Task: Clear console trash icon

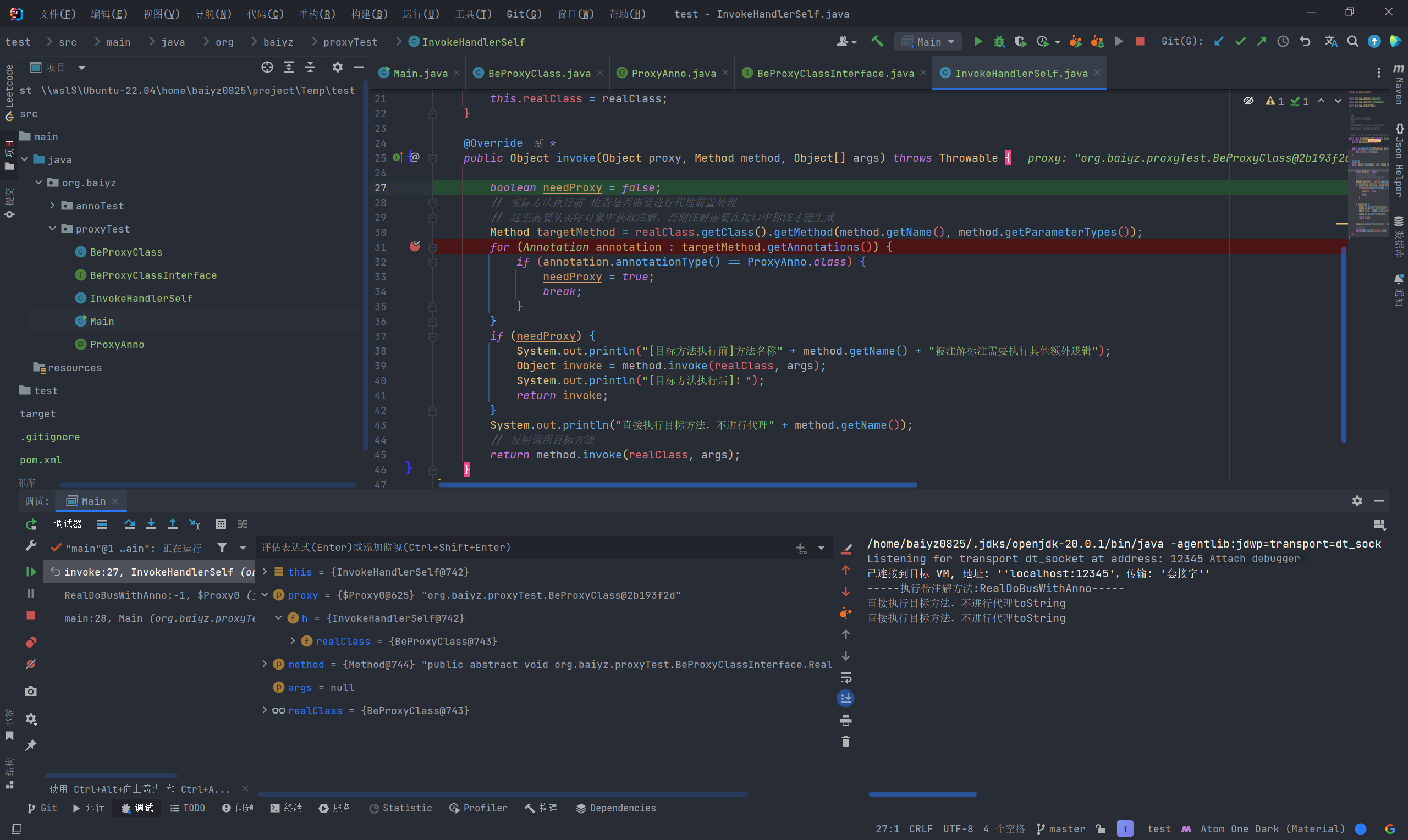Action: pyautogui.click(x=846, y=742)
